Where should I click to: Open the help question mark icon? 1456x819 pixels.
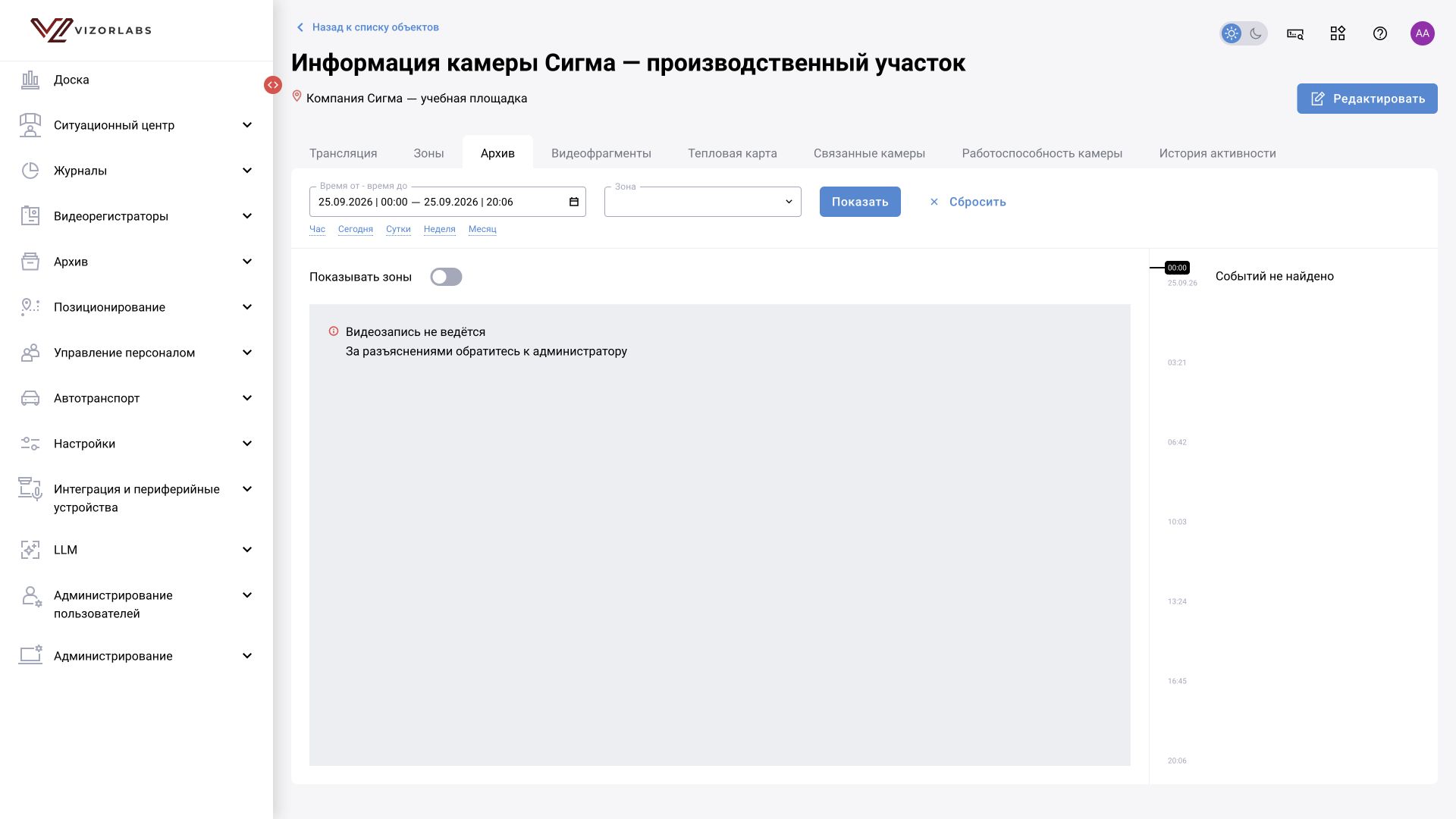pyautogui.click(x=1380, y=33)
